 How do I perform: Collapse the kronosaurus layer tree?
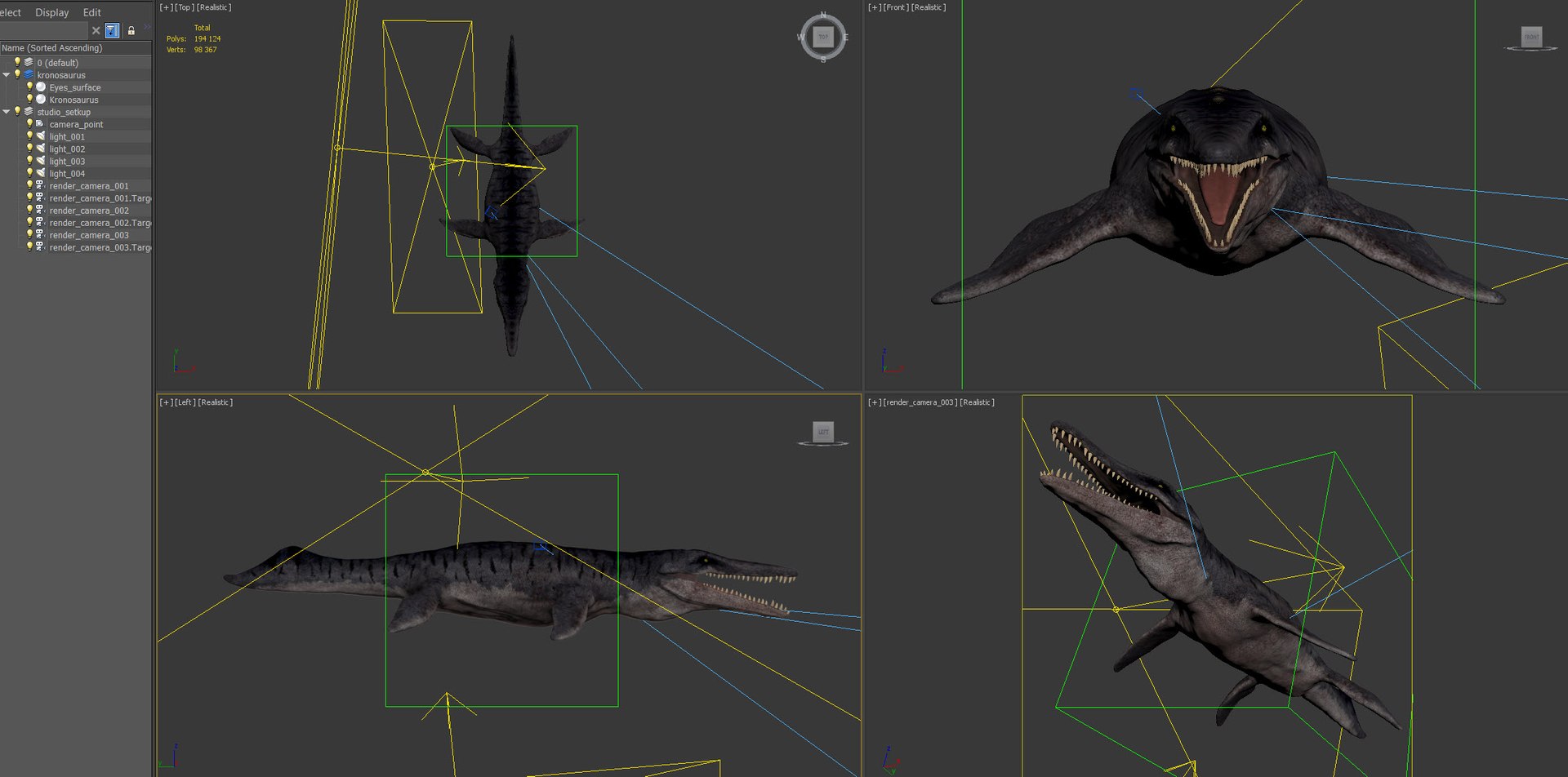[x=7, y=75]
